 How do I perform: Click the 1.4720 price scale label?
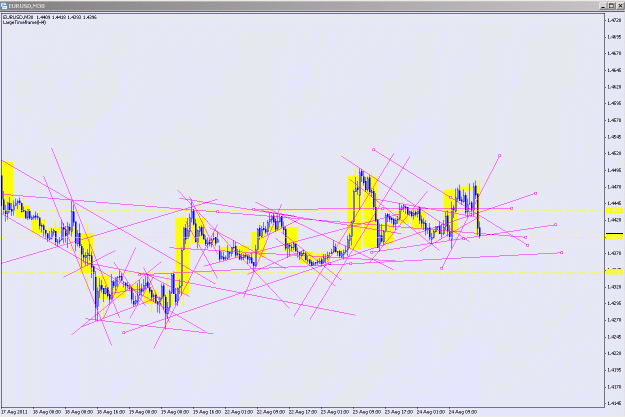(x=614, y=20)
